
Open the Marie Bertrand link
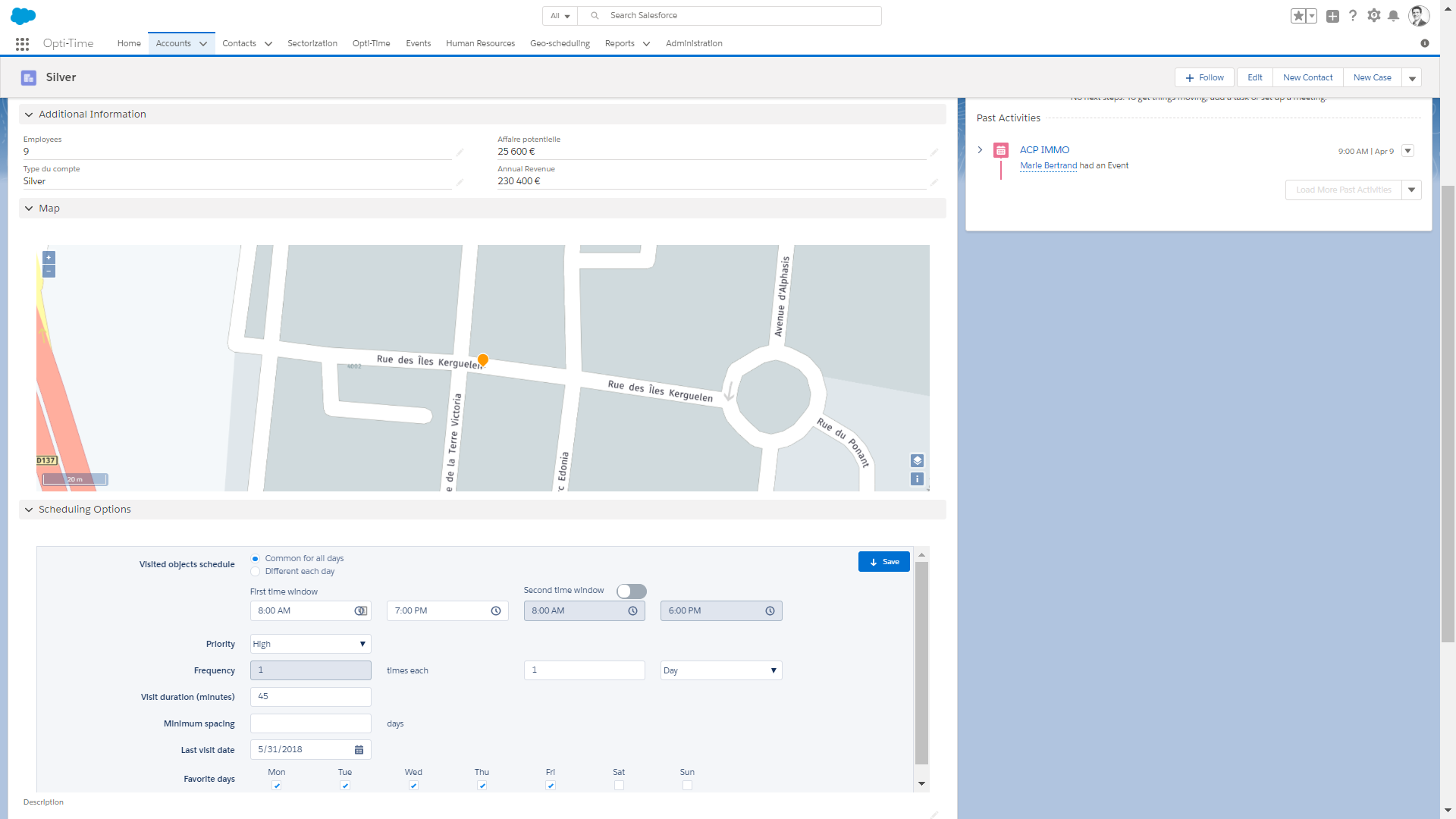pos(1048,166)
